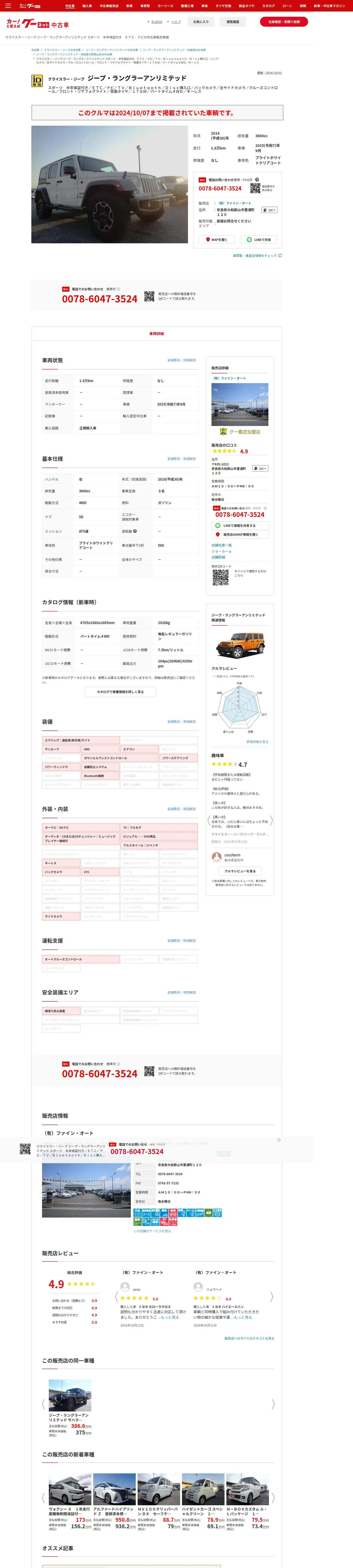Click カタログで車種情報を詳しく見る button
The width and height of the screenshot is (353, 1568).
point(121,692)
